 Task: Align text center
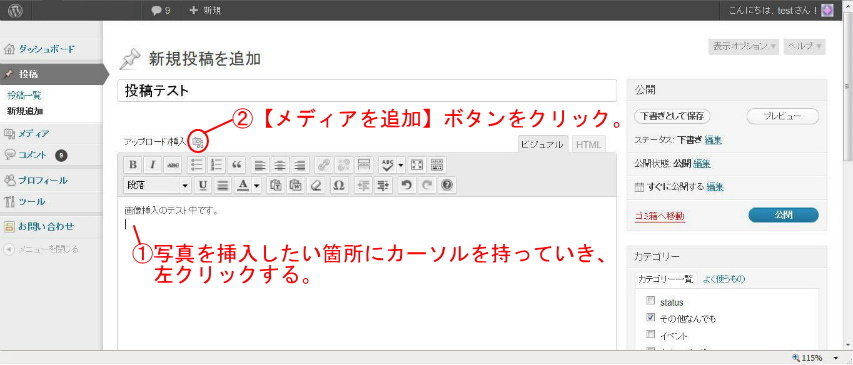(x=280, y=164)
